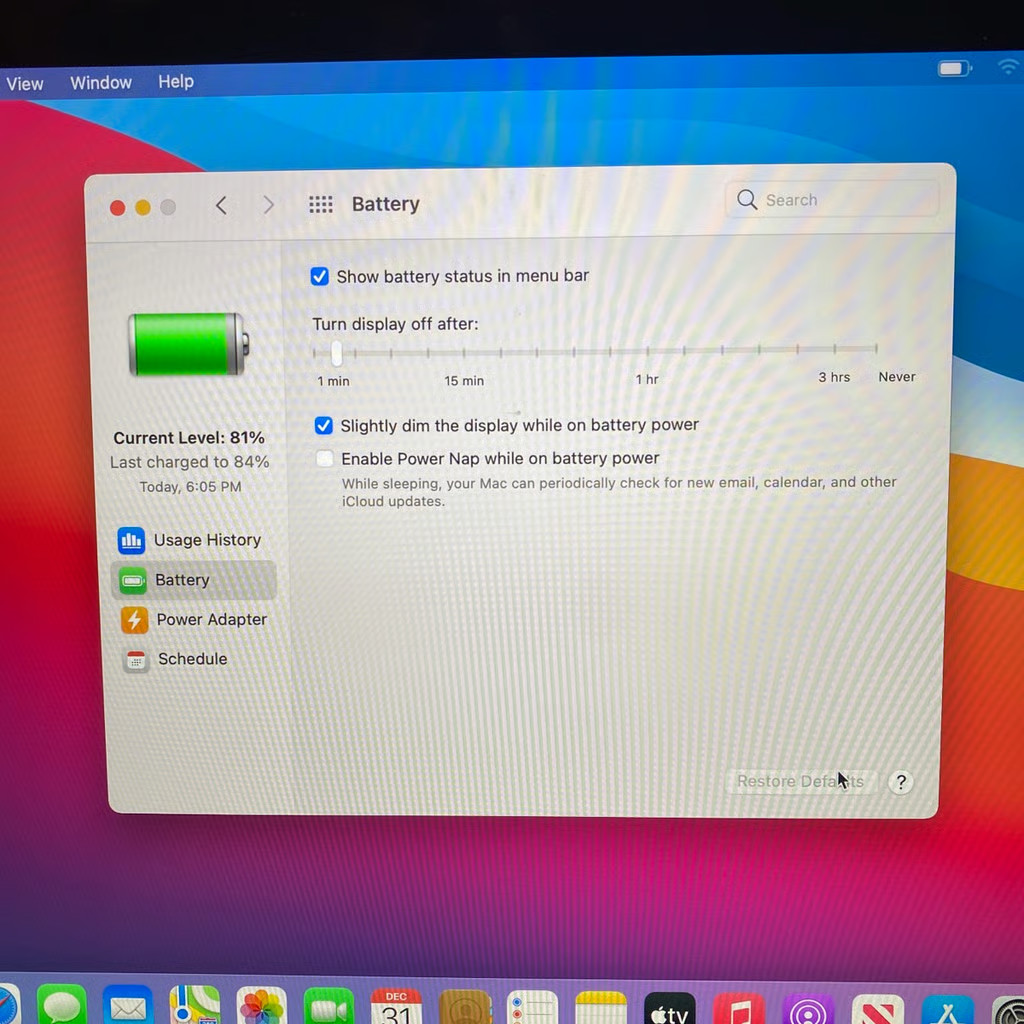Launch Maps from the Dock

[195, 1004]
